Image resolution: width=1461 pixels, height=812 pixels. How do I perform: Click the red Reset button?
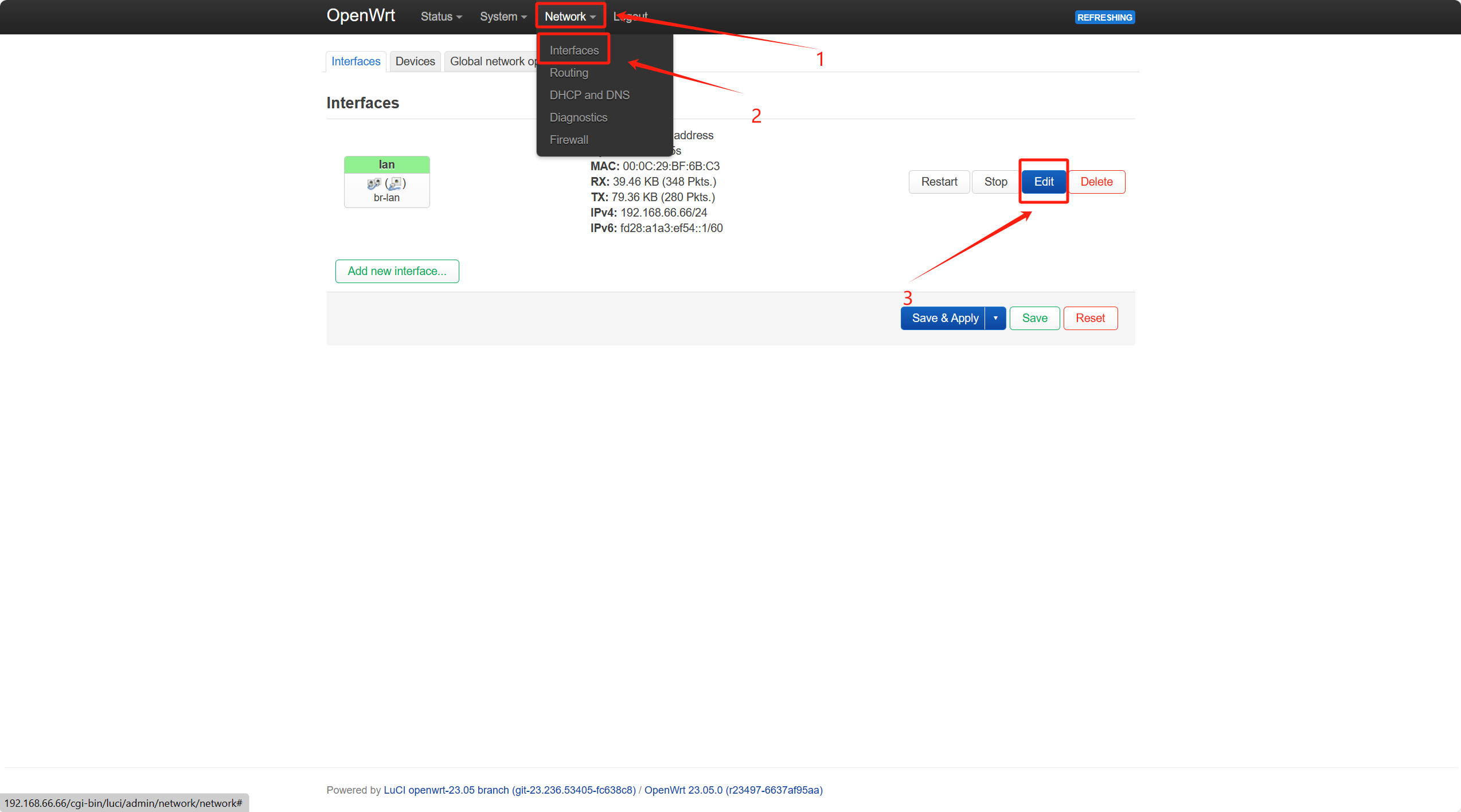click(x=1090, y=318)
